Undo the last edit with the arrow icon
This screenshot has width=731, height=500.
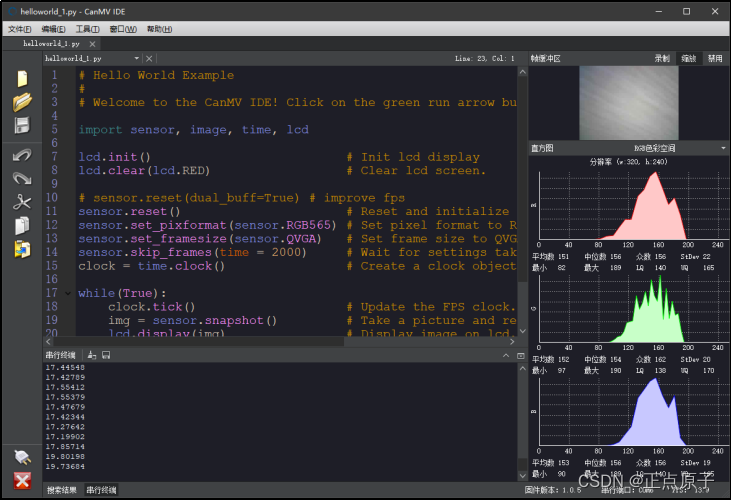[22, 155]
